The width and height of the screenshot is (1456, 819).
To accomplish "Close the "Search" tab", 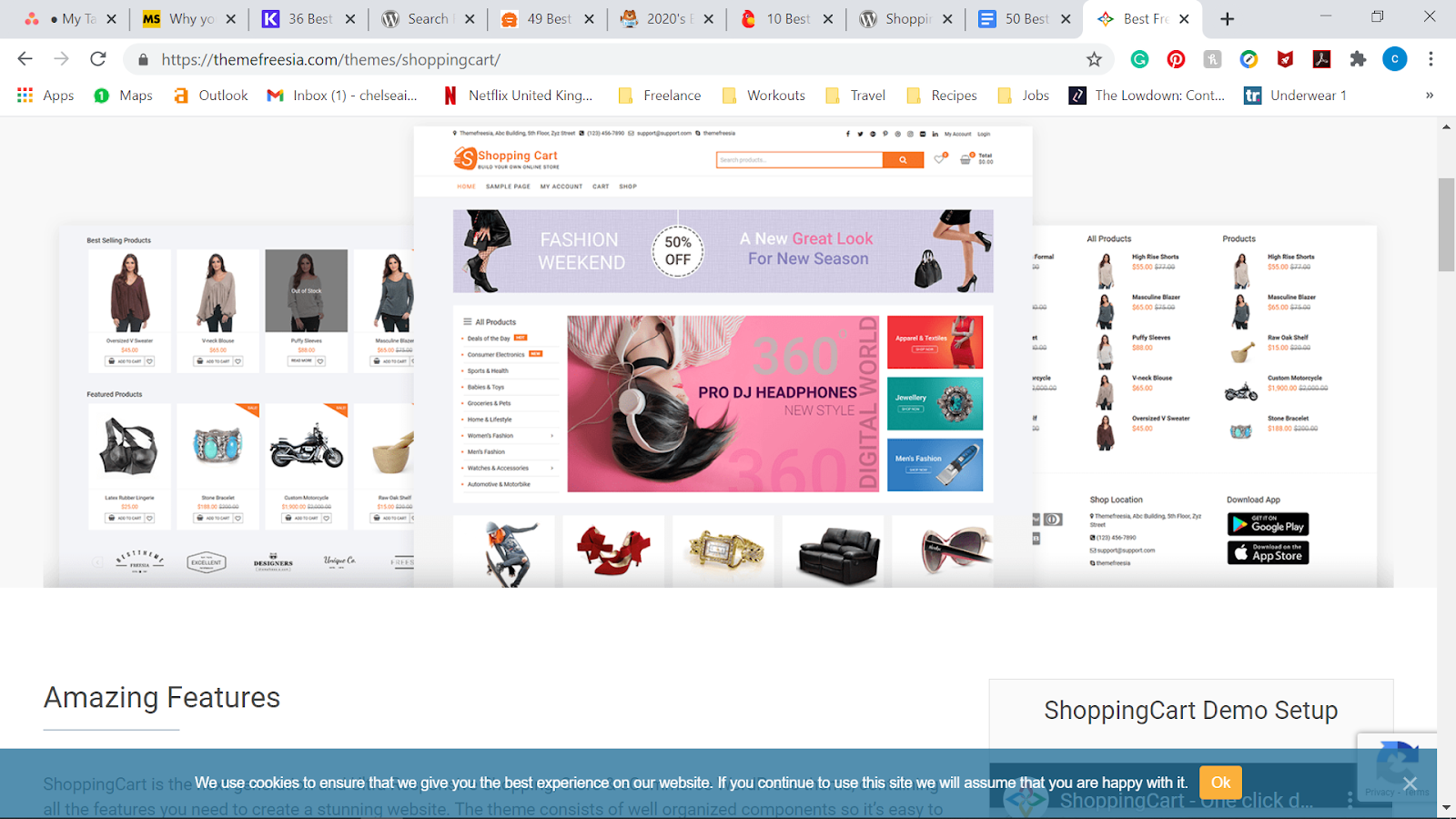I will click(470, 19).
